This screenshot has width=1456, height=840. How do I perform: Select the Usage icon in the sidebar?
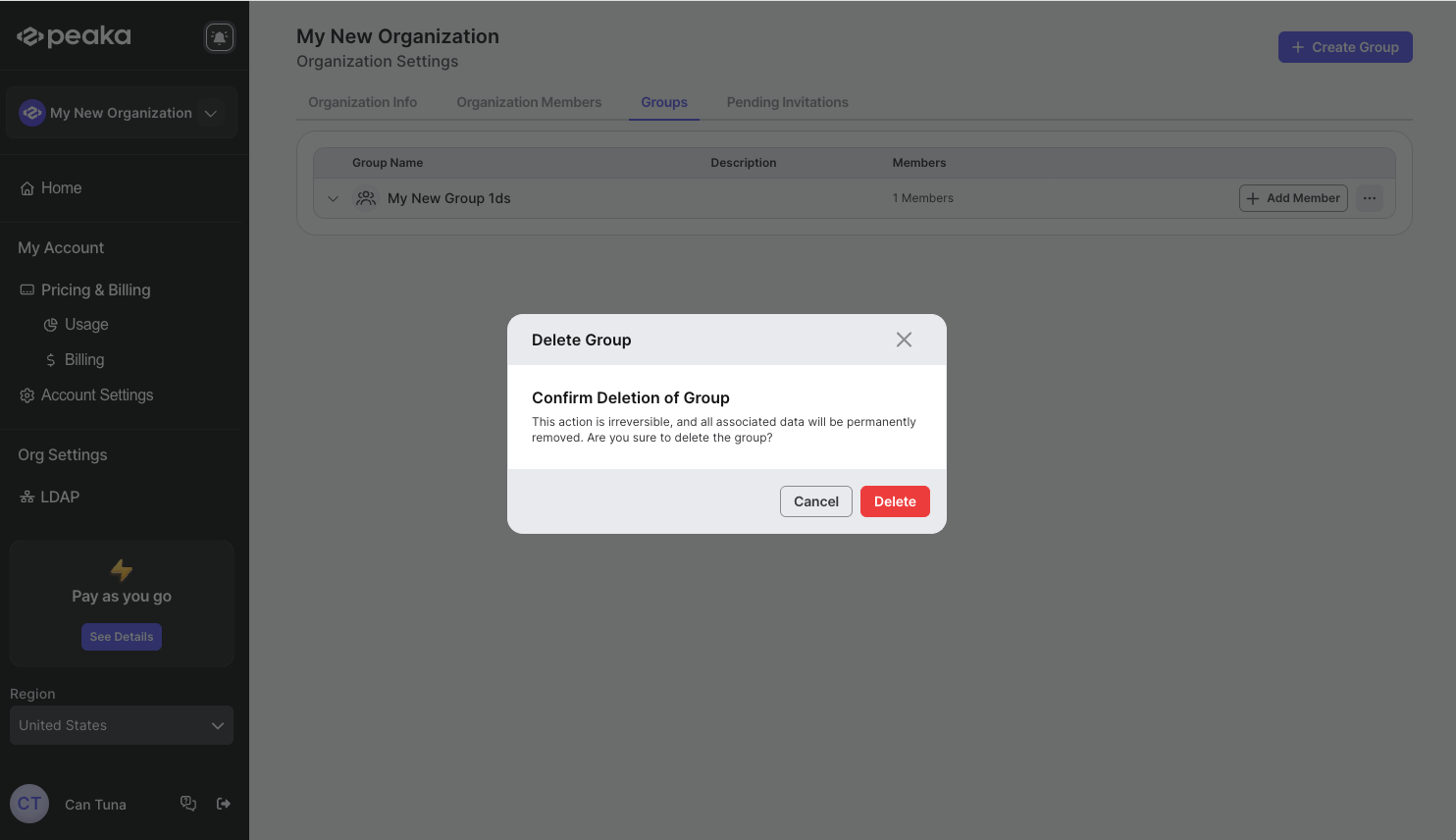coord(51,324)
